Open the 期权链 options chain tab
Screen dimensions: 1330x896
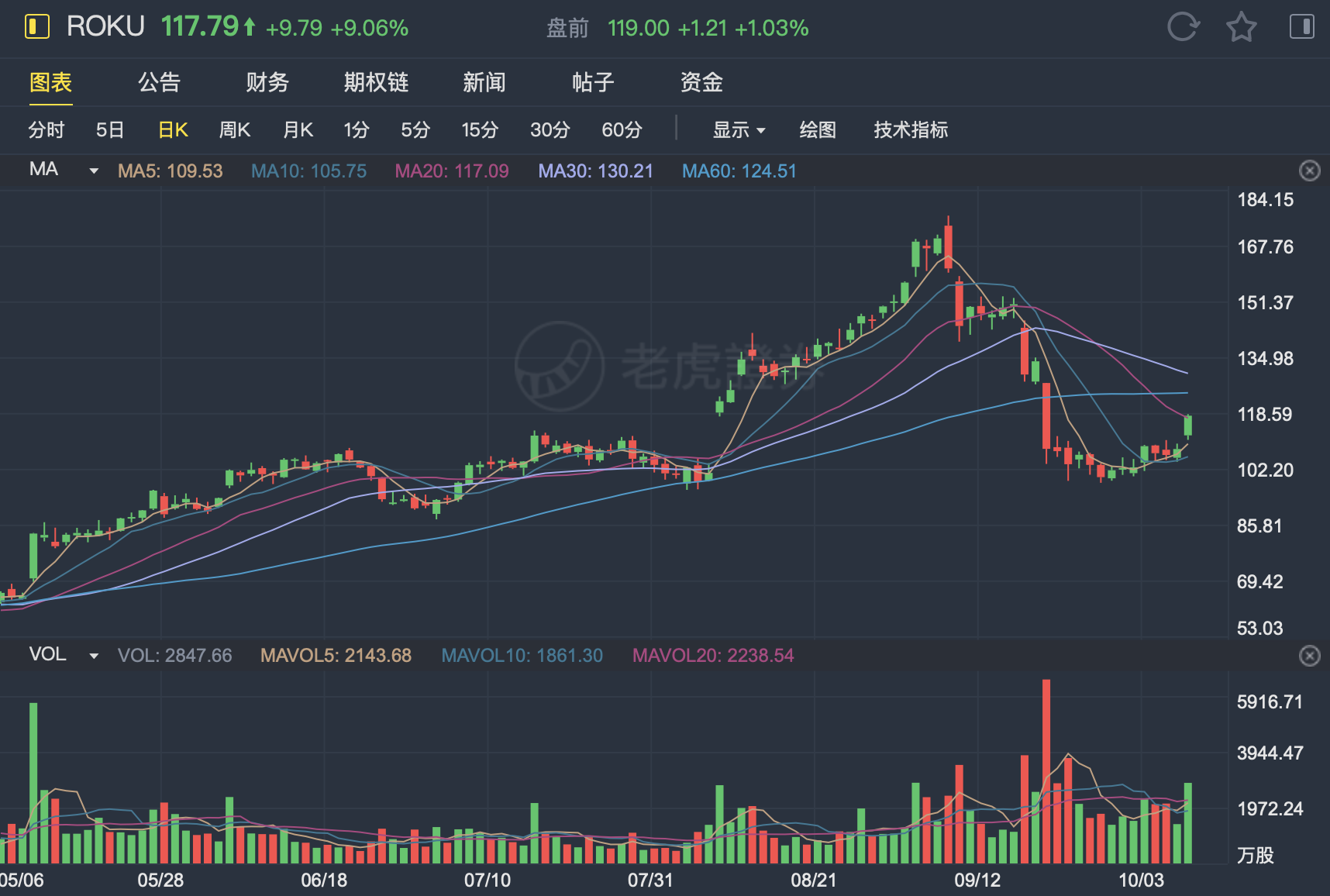click(x=377, y=82)
